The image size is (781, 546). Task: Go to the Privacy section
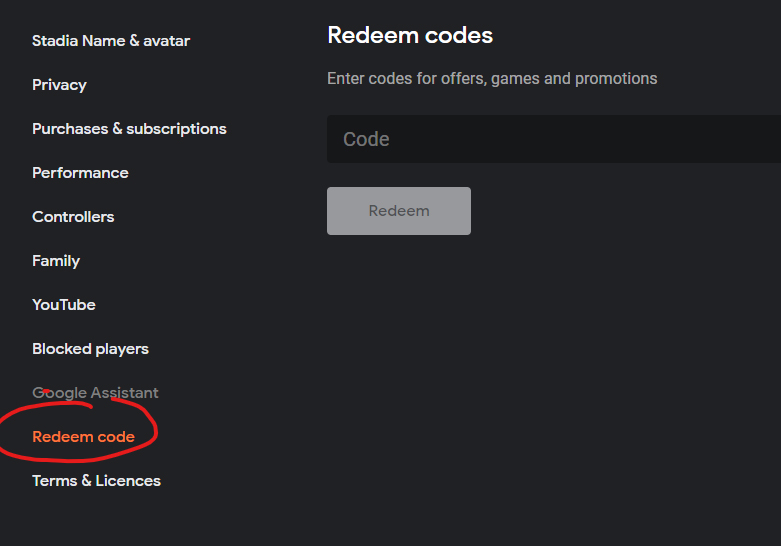[x=59, y=85]
